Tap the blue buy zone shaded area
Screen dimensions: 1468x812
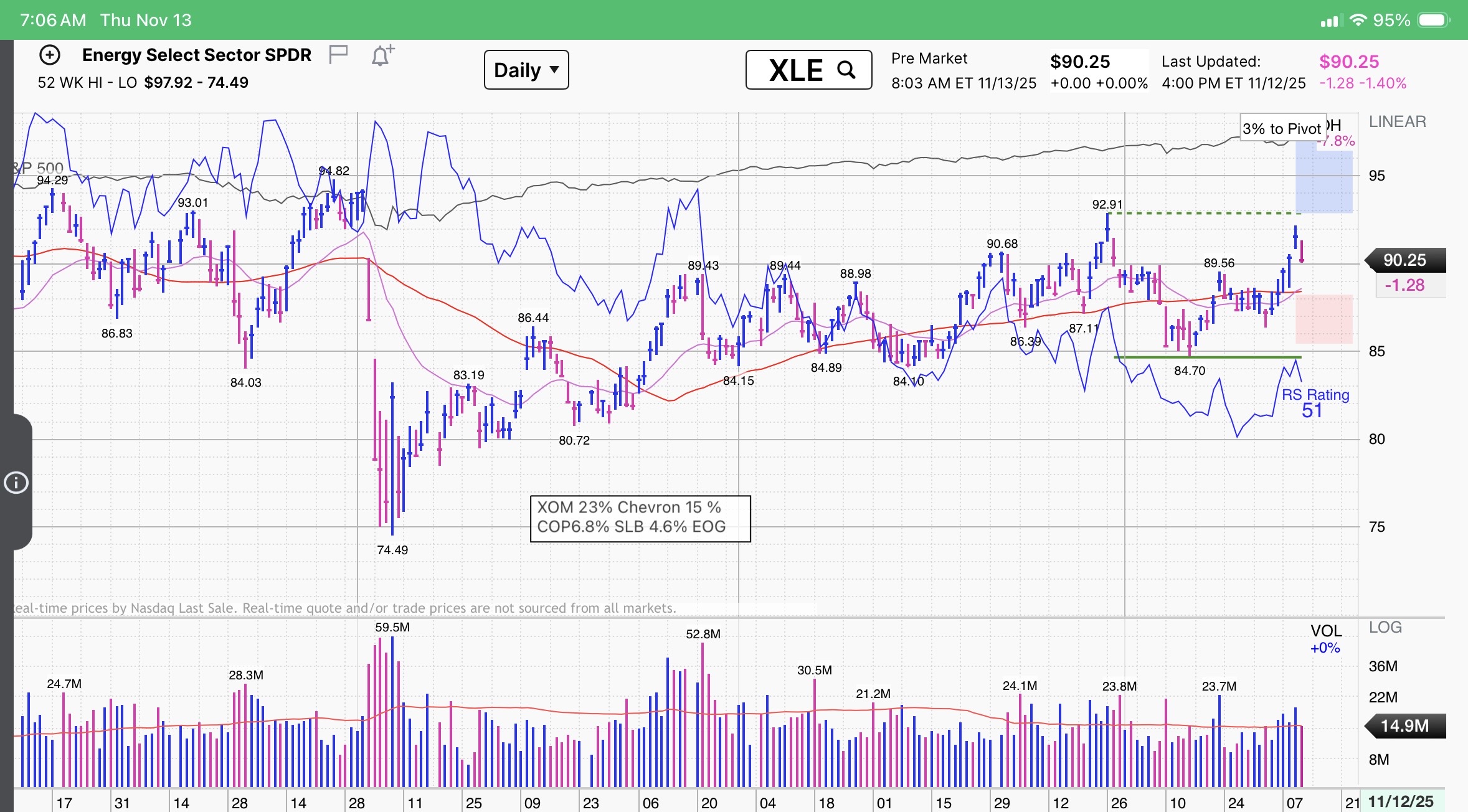pos(1324,181)
